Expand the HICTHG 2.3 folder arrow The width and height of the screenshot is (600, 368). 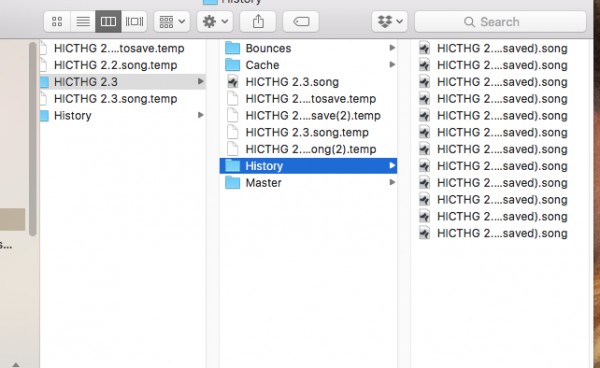(201, 81)
